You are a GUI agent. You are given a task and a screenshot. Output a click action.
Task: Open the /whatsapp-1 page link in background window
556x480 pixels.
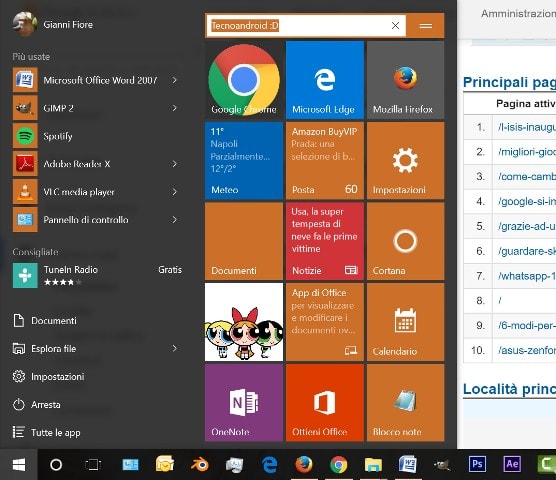point(527,276)
